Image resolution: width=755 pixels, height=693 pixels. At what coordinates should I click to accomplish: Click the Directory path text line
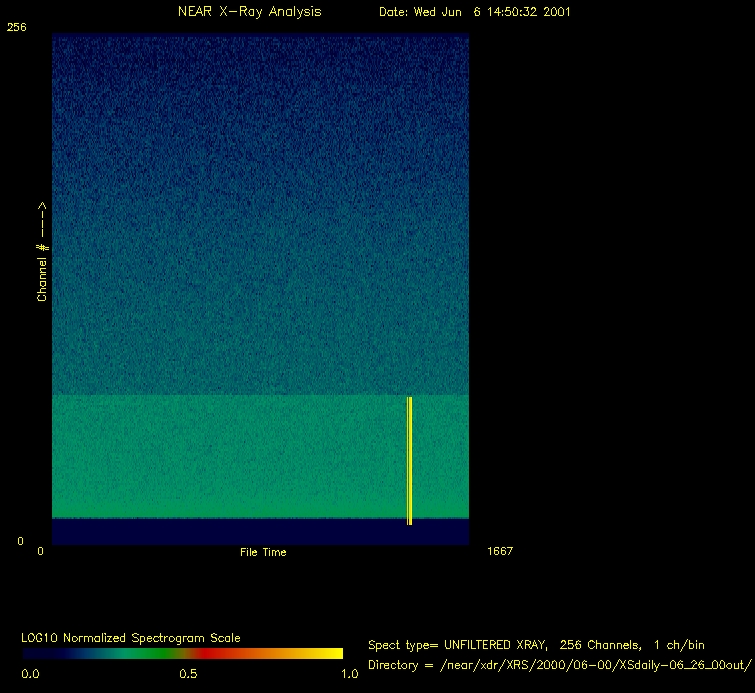pyautogui.click(x=559, y=665)
